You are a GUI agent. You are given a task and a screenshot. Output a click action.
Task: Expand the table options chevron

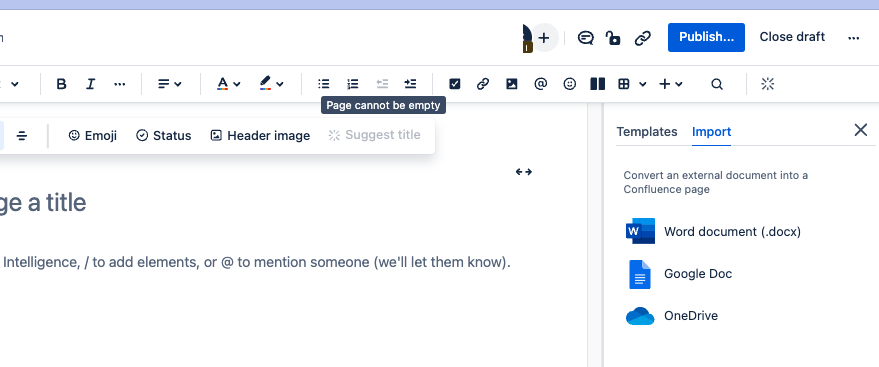tap(643, 84)
